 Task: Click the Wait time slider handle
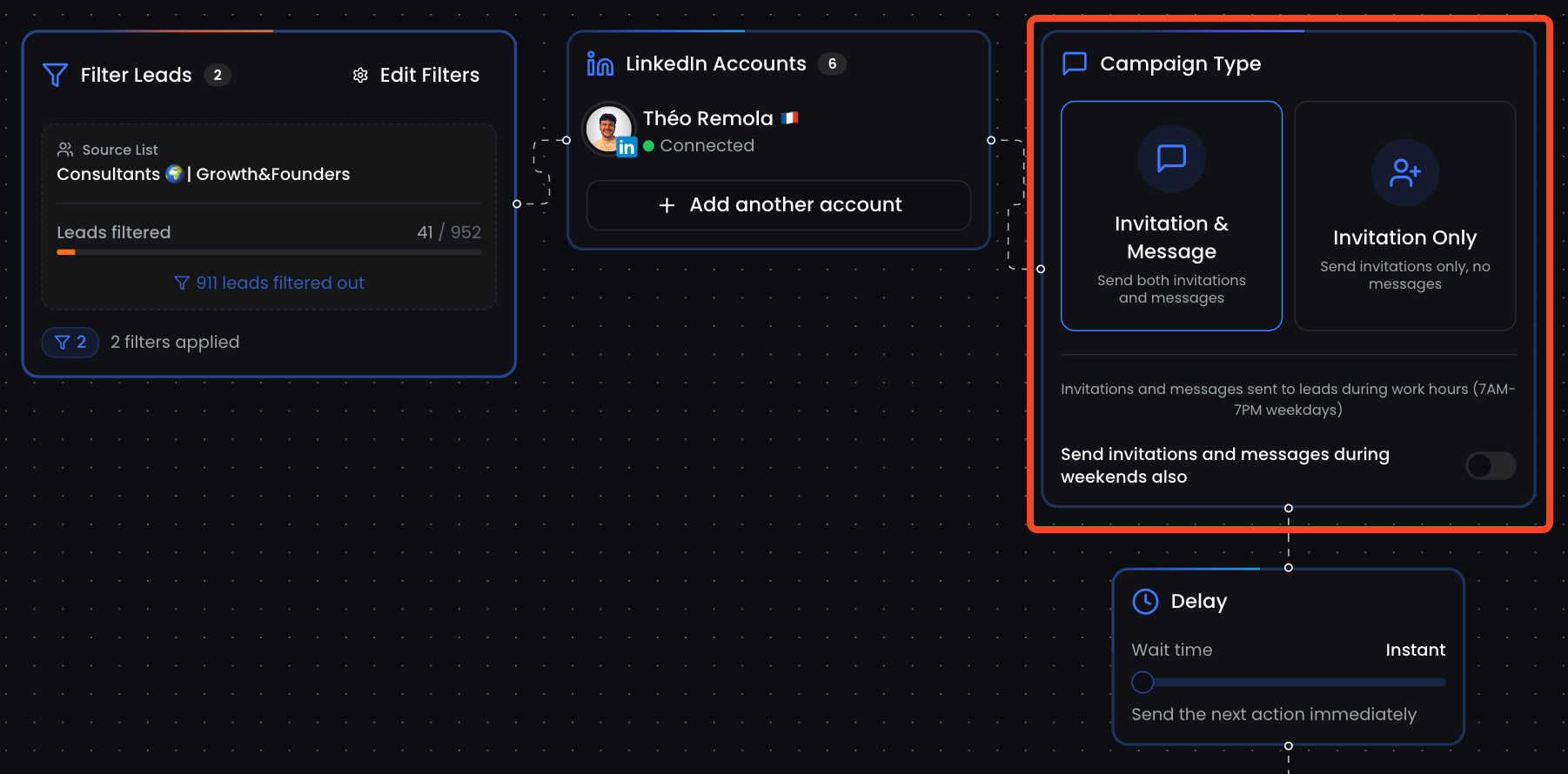point(1142,683)
